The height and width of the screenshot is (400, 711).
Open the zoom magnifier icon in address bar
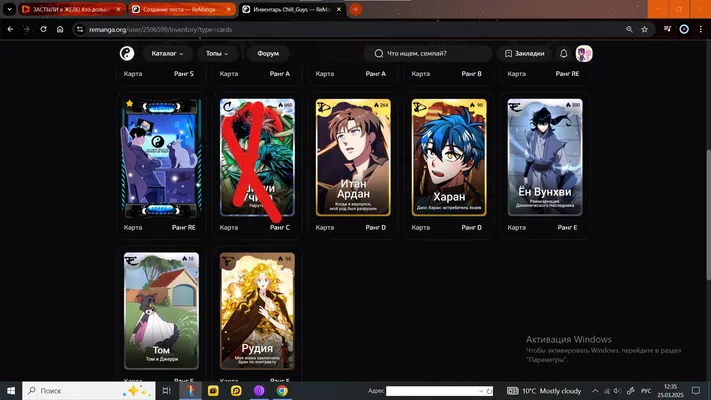[629, 29]
